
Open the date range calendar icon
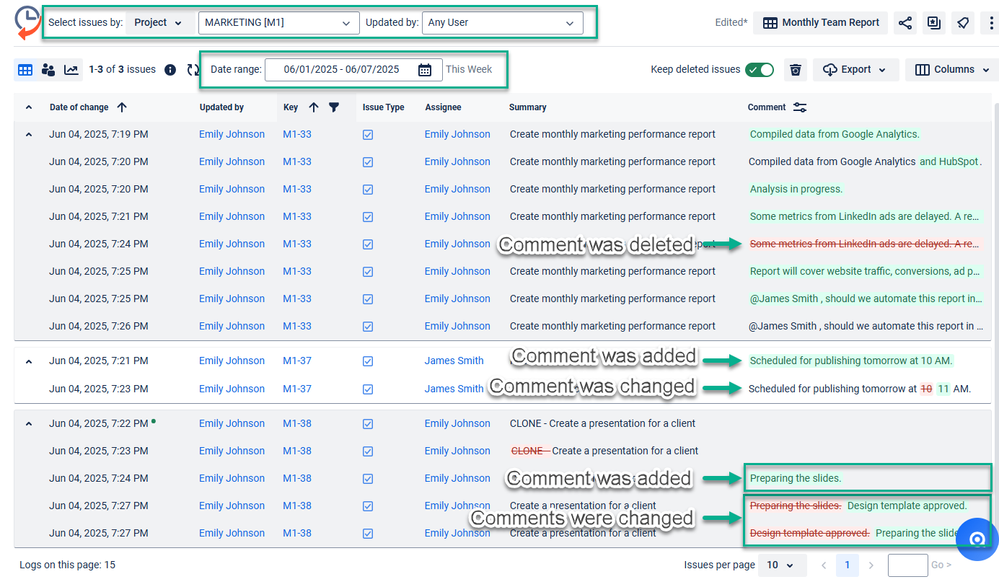tap(424, 70)
